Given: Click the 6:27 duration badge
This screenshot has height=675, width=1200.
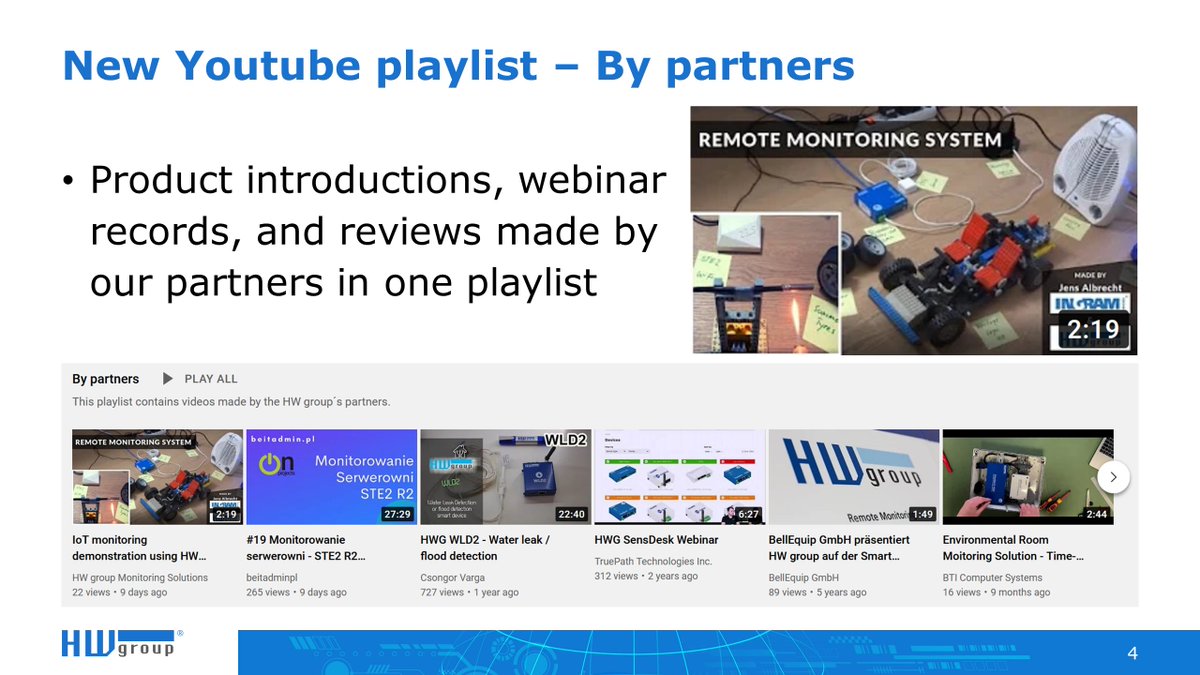Looking at the screenshot, I should point(748,514).
